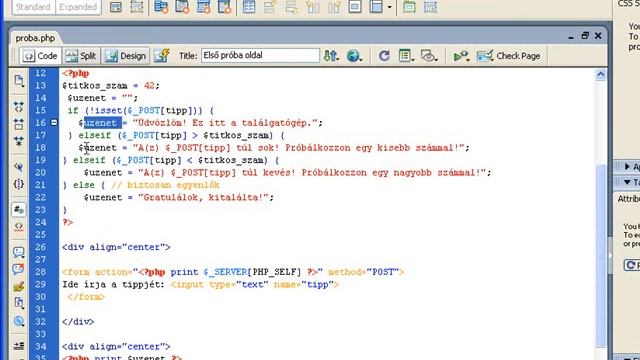Click the Frames layout icon before dropdown arrow

376,7
